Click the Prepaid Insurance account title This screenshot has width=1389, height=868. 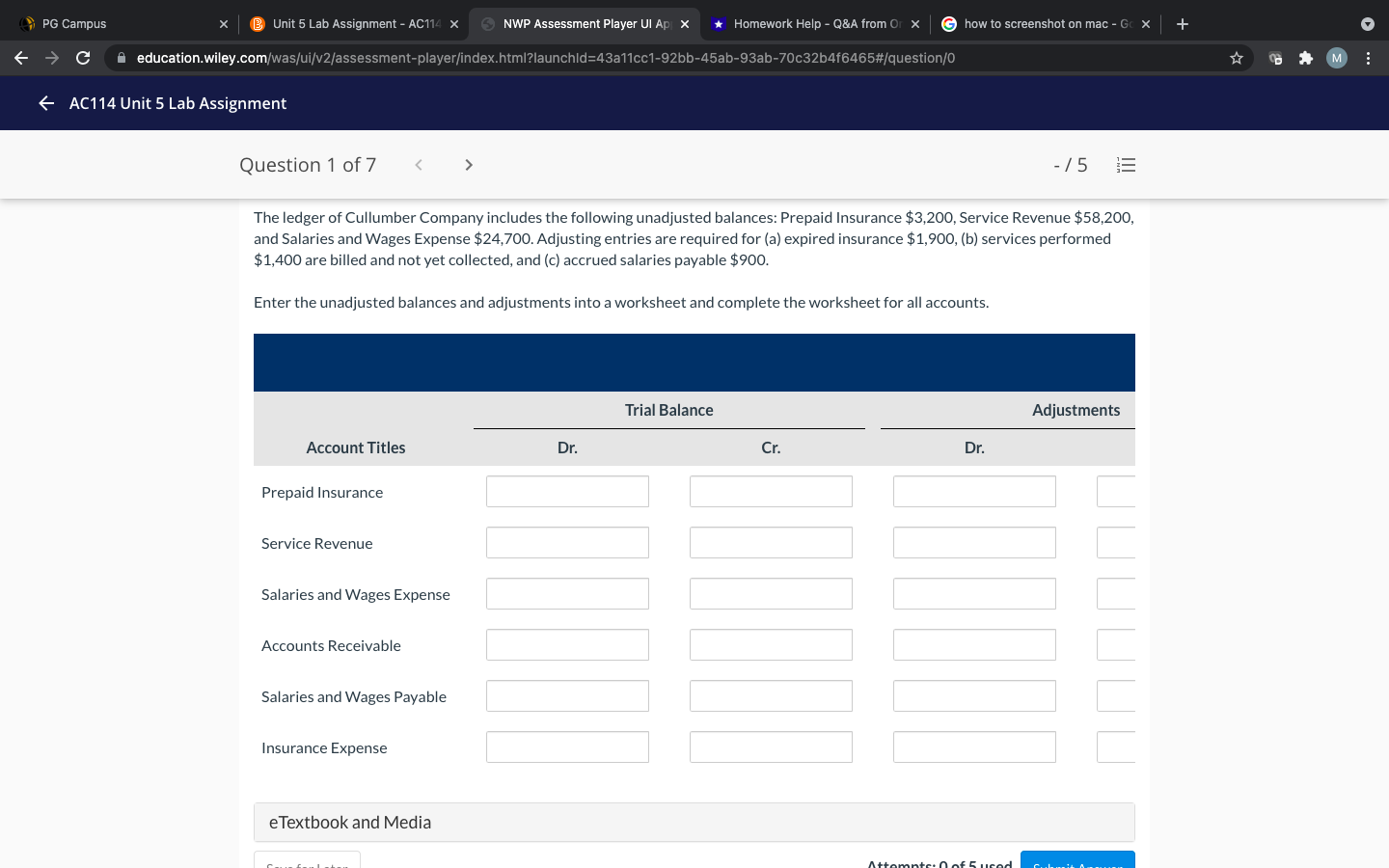click(322, 492)
